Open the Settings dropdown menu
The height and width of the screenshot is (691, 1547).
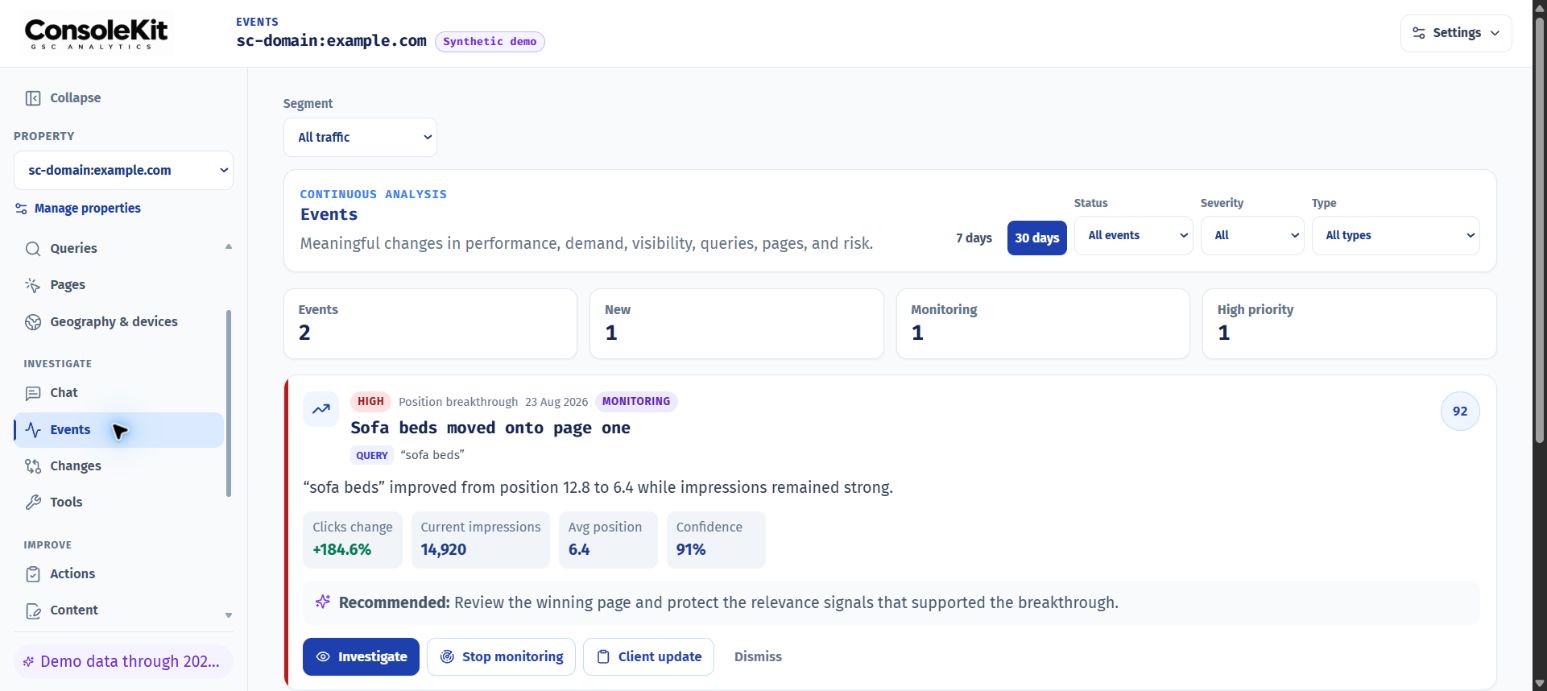pos(1456,33)
